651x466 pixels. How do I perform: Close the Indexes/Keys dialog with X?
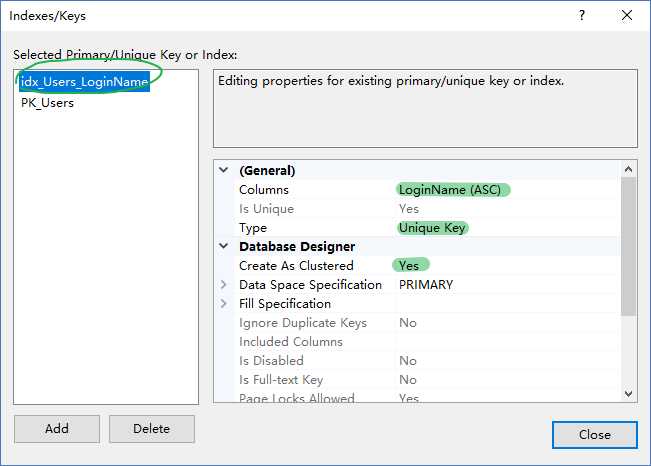(x=627, y=15)
